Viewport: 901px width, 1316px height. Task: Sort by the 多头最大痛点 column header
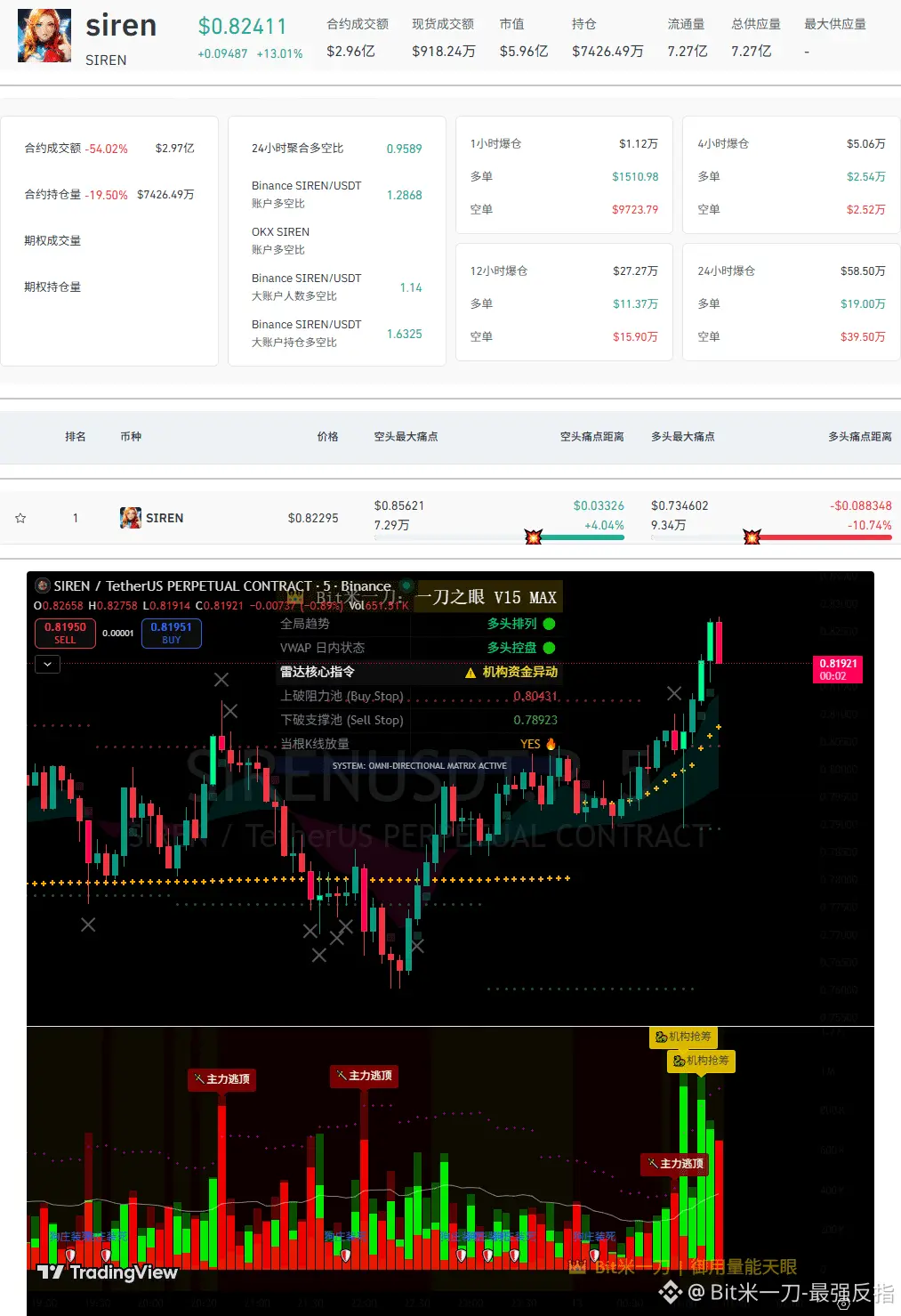tap(683, 437)
